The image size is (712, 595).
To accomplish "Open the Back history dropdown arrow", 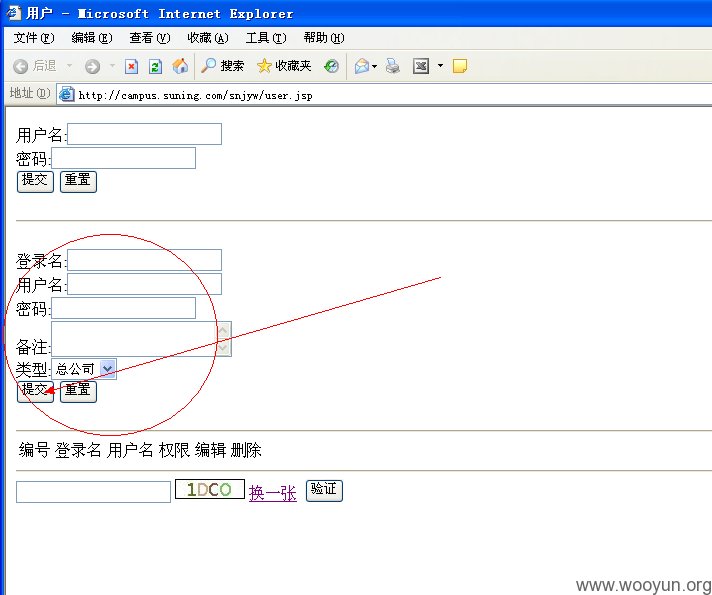I will (69, 66).
